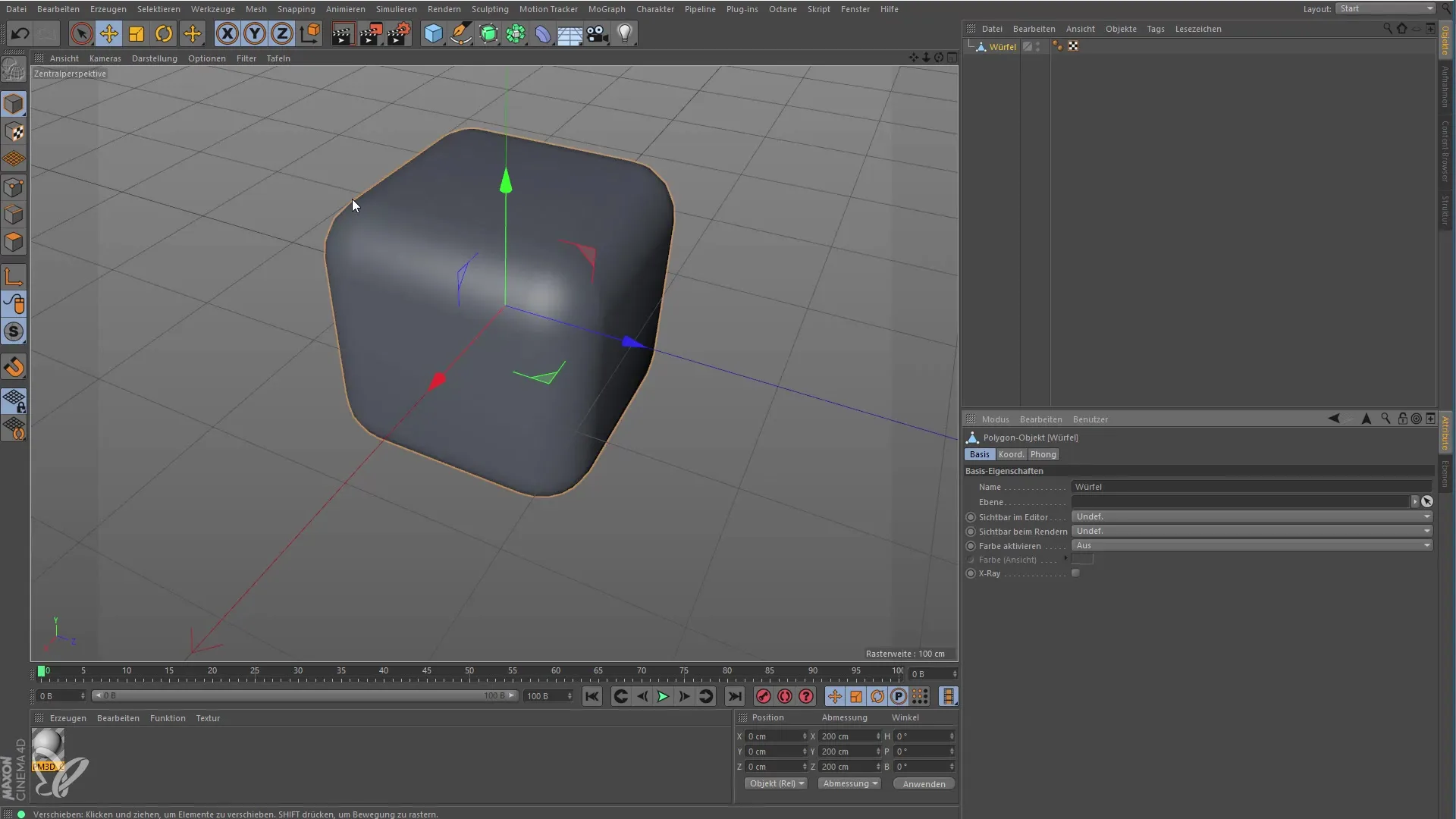Click the Basis tab in properties

pyautogui.click(x=979, y=454)
